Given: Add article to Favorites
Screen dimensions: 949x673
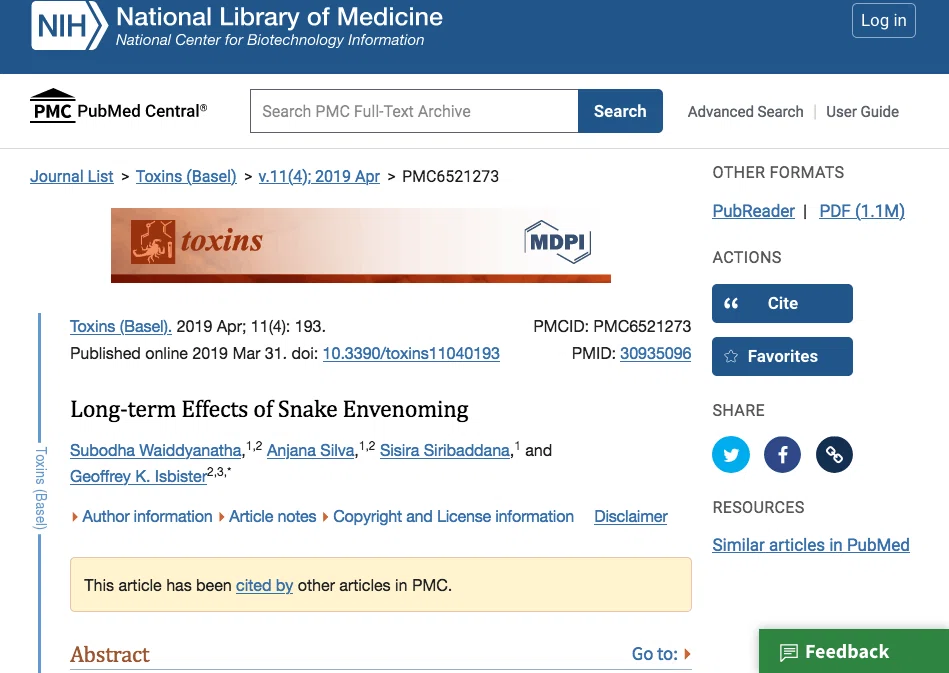Looking at the screenshot, I should tap(782, 356).
